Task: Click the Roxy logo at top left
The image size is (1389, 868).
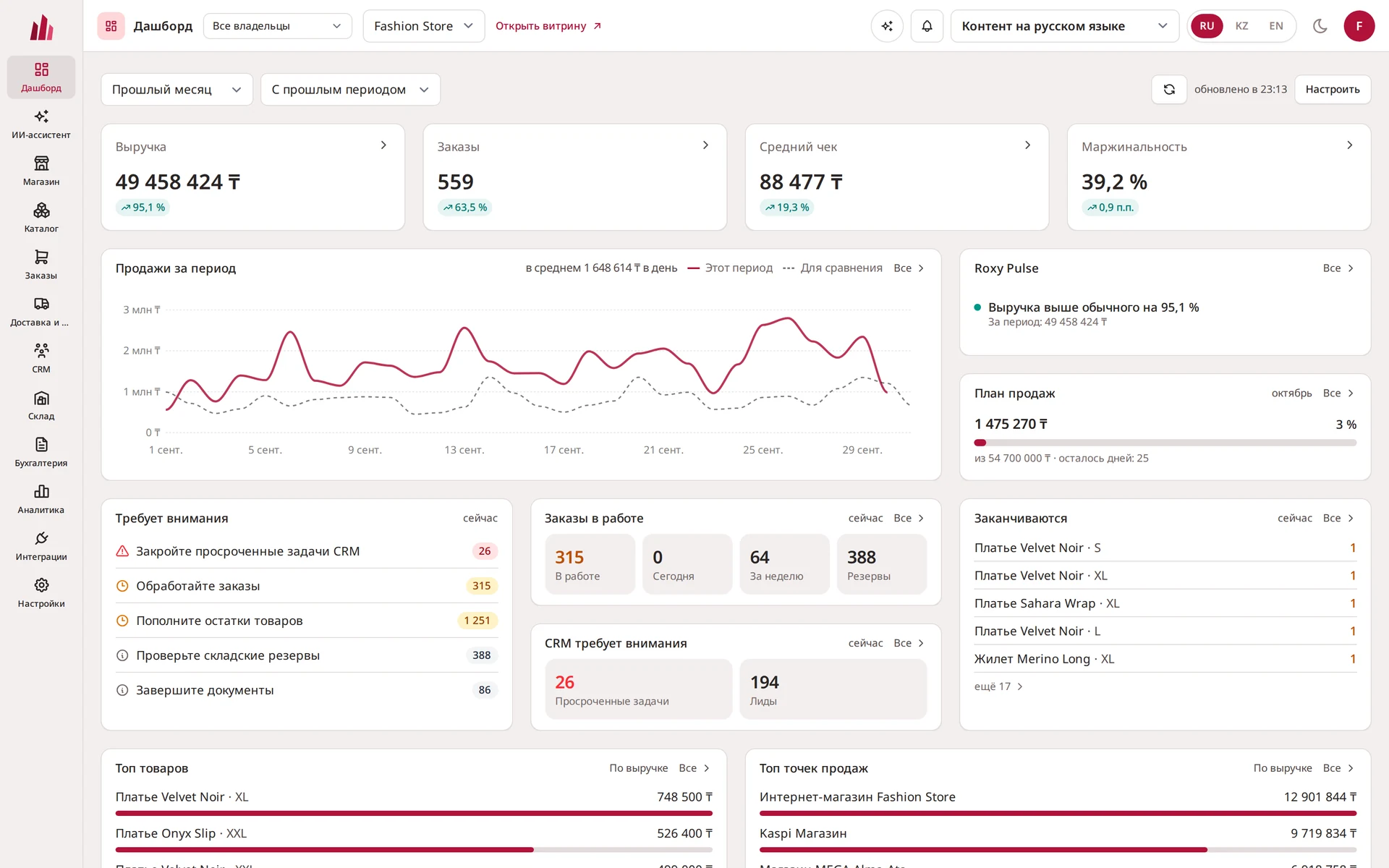Action: click(x=41, y=27)
